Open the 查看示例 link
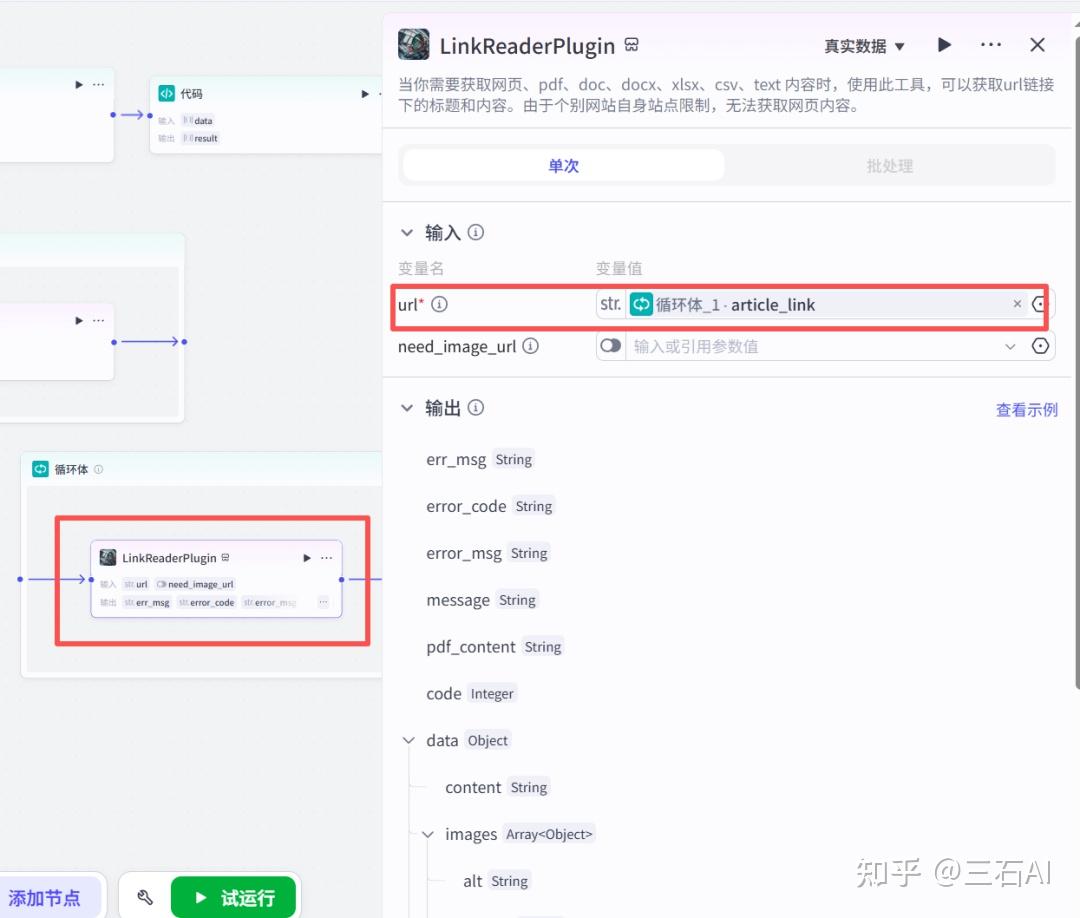This screenshot has width=1080, height=918. pyautogui.click(x=1026, y=410)
